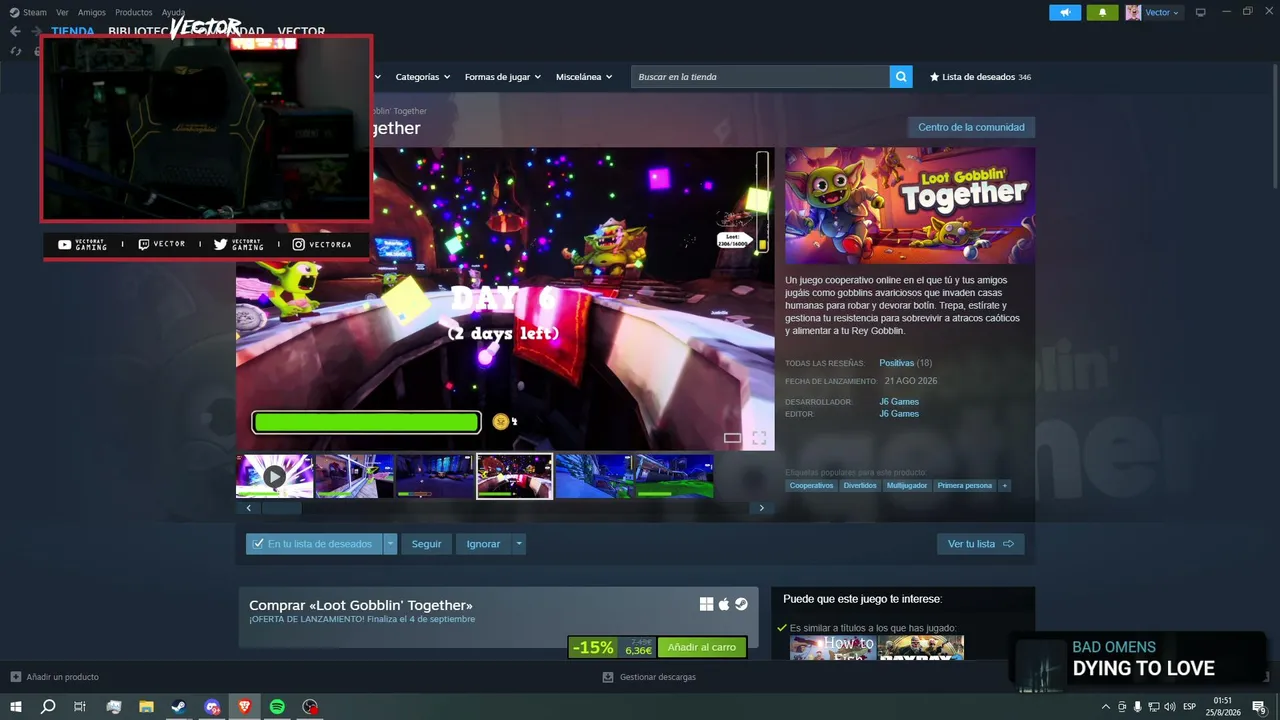This screenshot has height=720, width=1280.
Task: Open the Categorías dropdown menu
Action: click(422, 77)
